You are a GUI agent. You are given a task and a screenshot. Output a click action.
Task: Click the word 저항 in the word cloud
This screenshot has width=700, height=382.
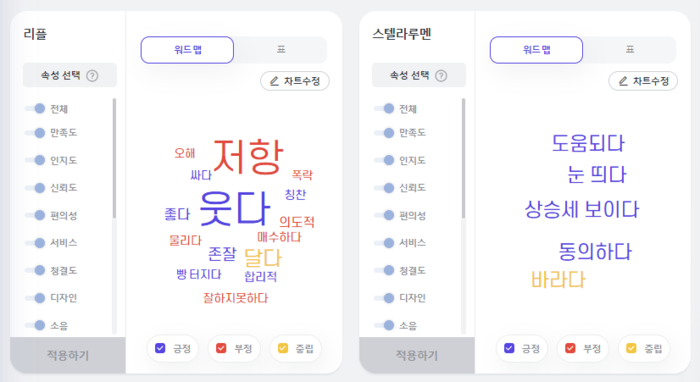(x=248, y=156)
